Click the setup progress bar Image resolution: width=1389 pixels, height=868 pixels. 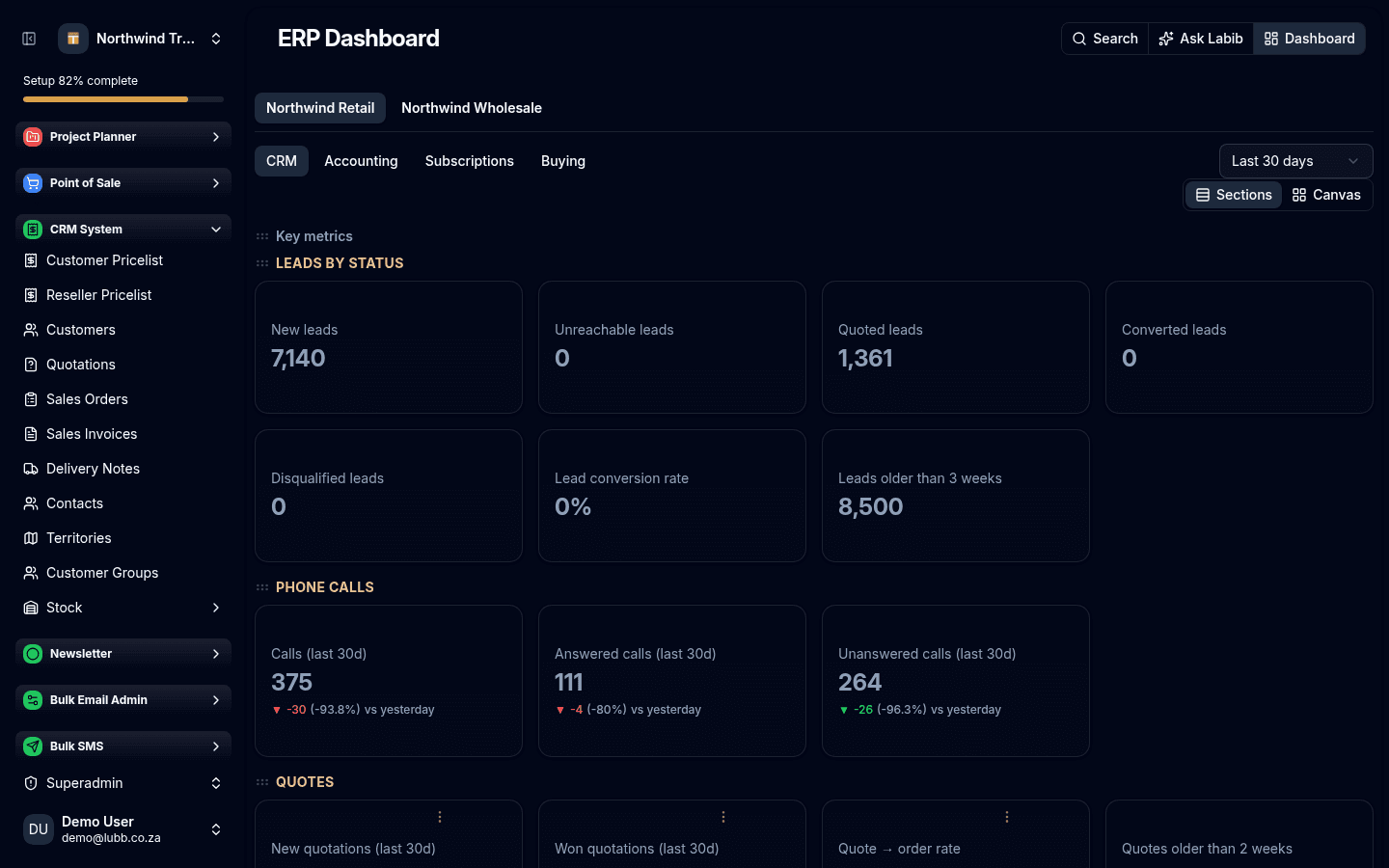tap(123, 99)
